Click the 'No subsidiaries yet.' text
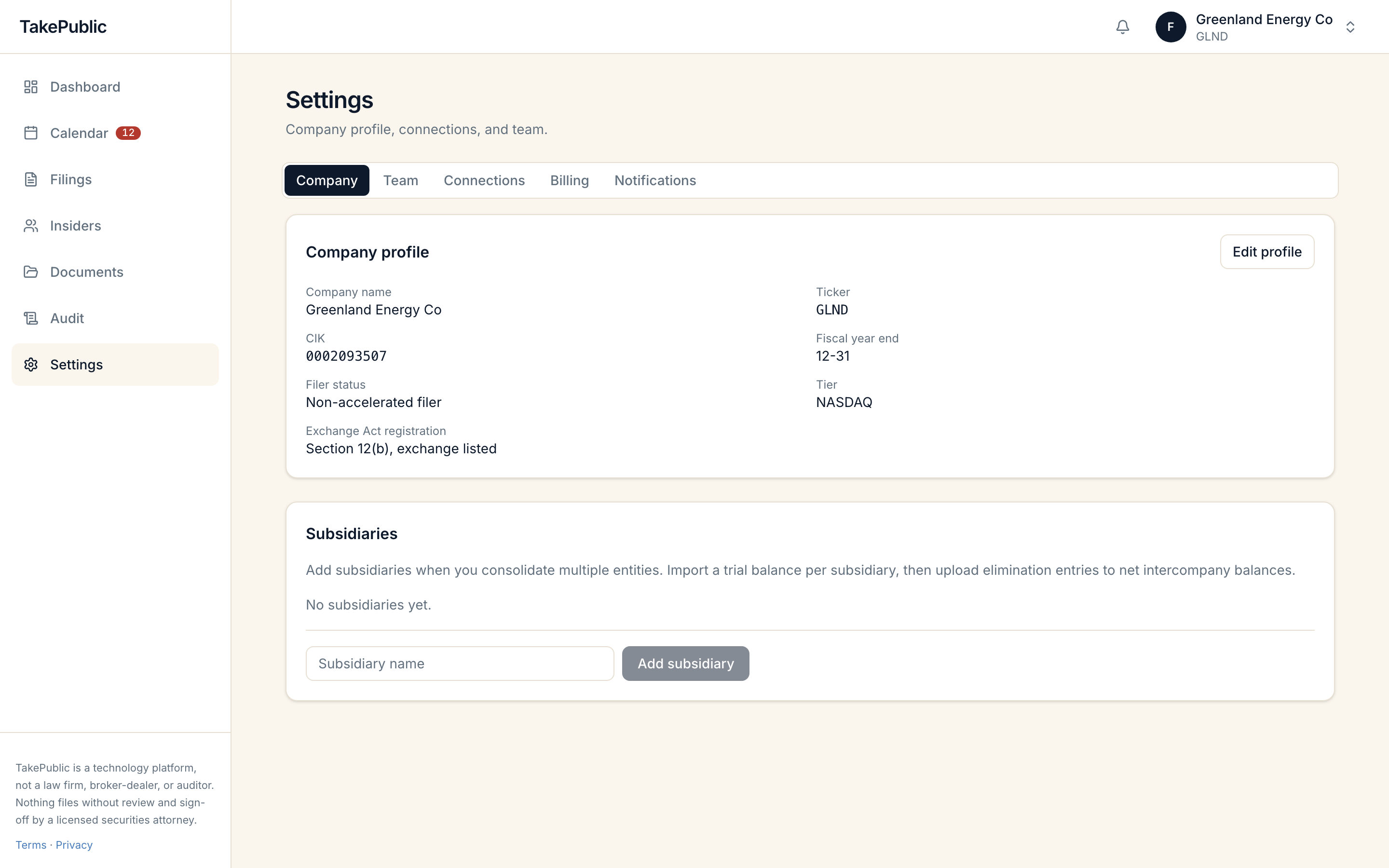The height and width of the screenshot is (868, 1389). coord(368,605)
